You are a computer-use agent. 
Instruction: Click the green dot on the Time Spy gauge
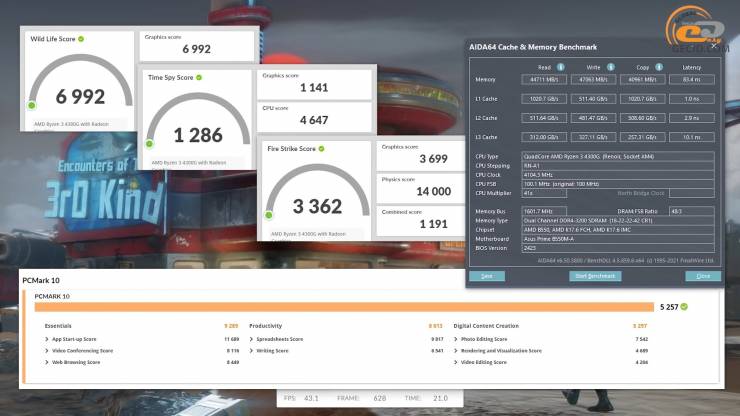pyautogui.click(x=150, y=144)
